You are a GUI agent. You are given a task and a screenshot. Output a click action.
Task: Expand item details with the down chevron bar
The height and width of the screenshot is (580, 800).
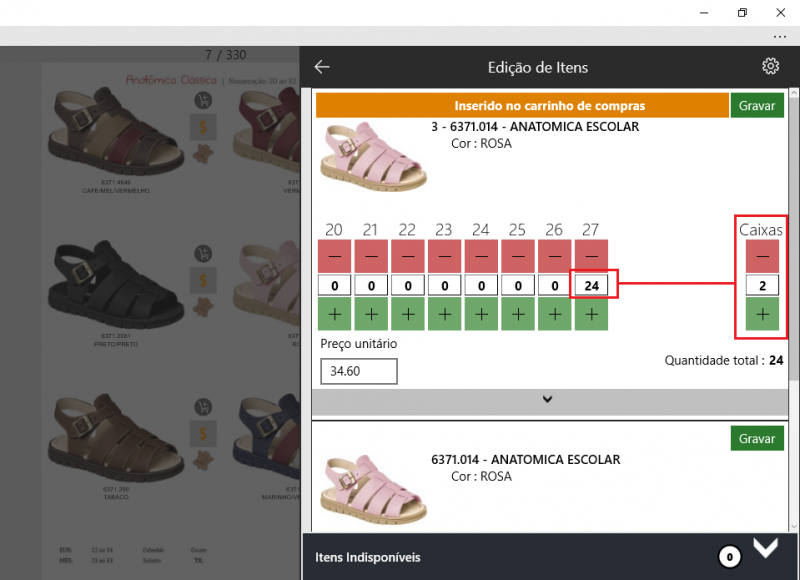coord(547,400)
